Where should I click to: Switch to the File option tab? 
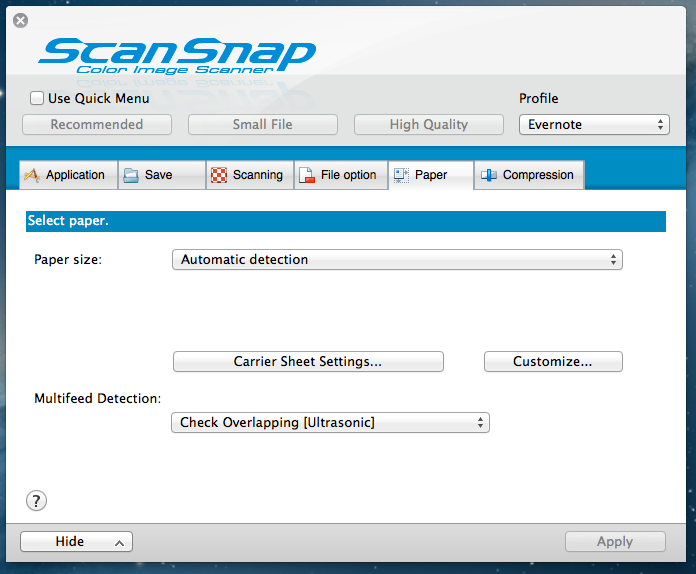pyautogui.click(x=341, y=175)
